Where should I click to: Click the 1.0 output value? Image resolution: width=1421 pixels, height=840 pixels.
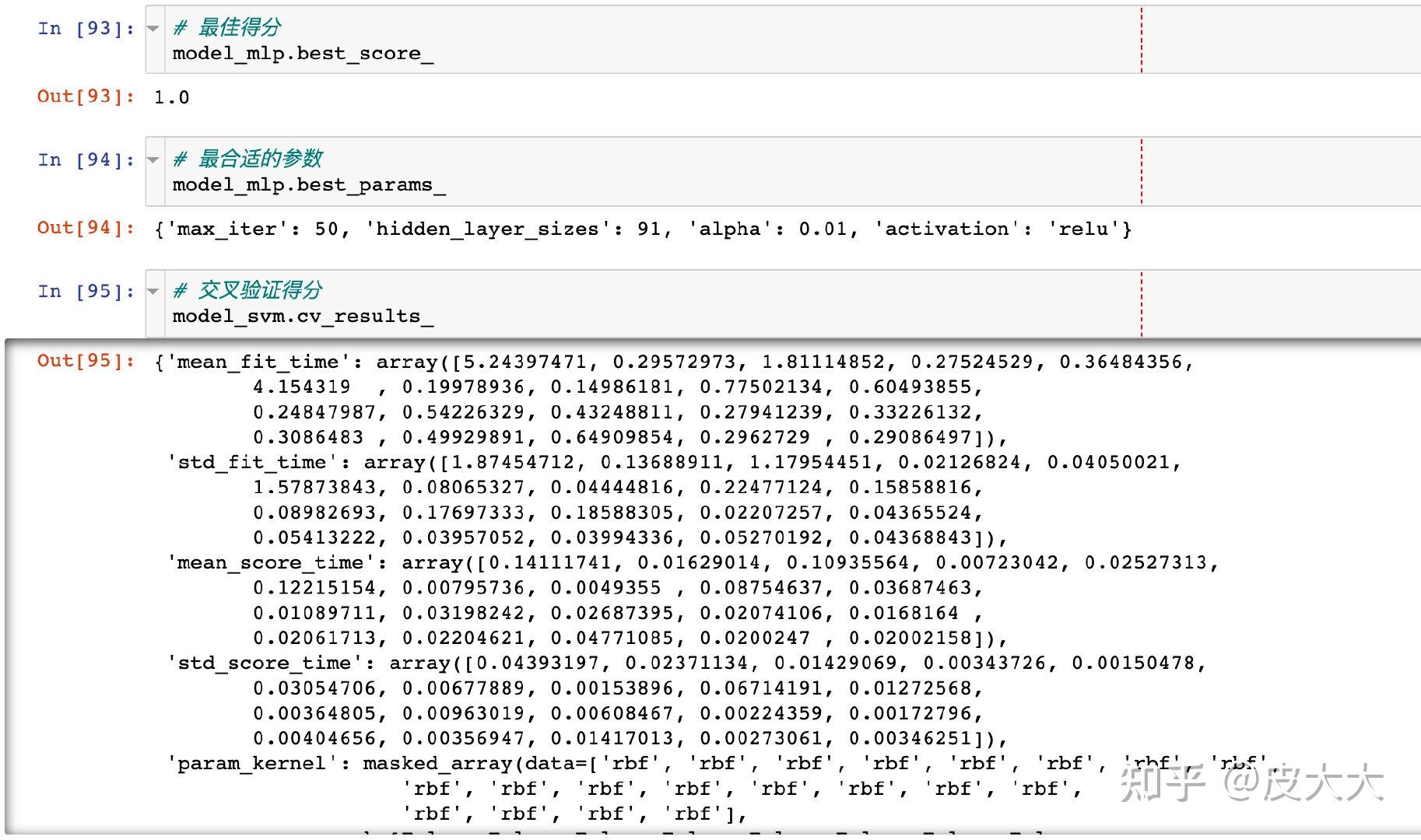172,97
